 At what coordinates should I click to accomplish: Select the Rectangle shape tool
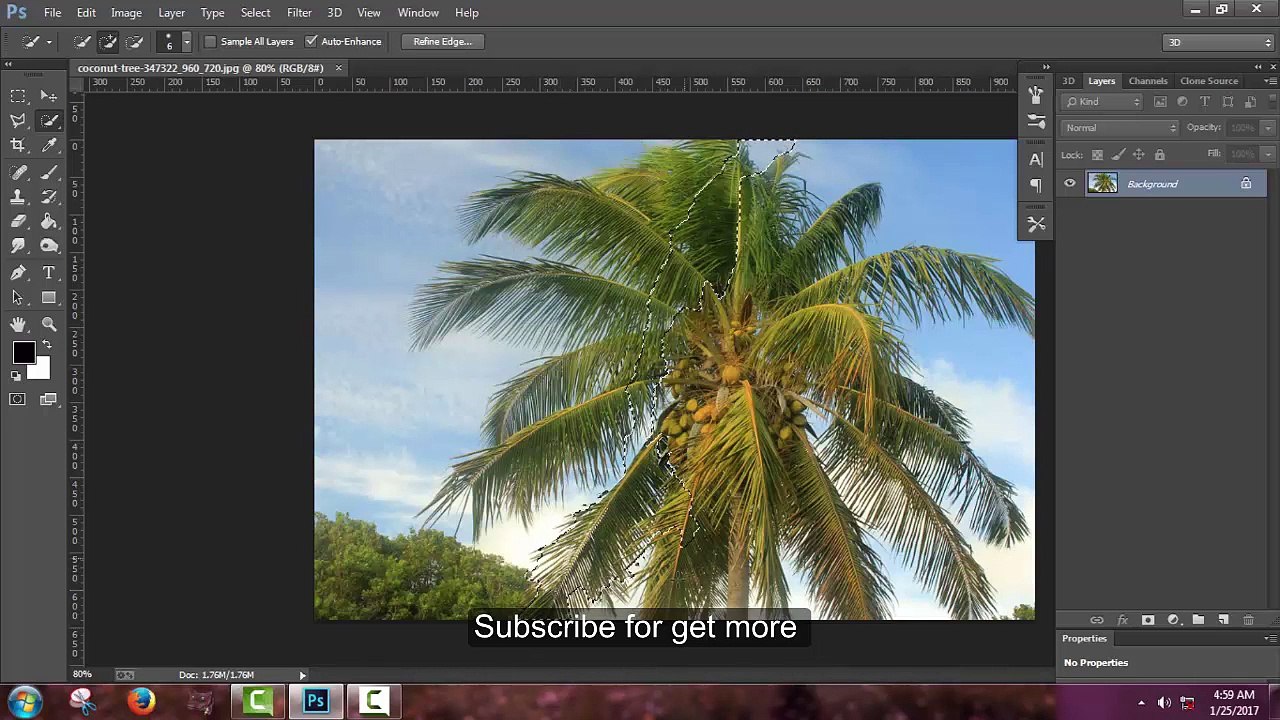pos(48,297)
